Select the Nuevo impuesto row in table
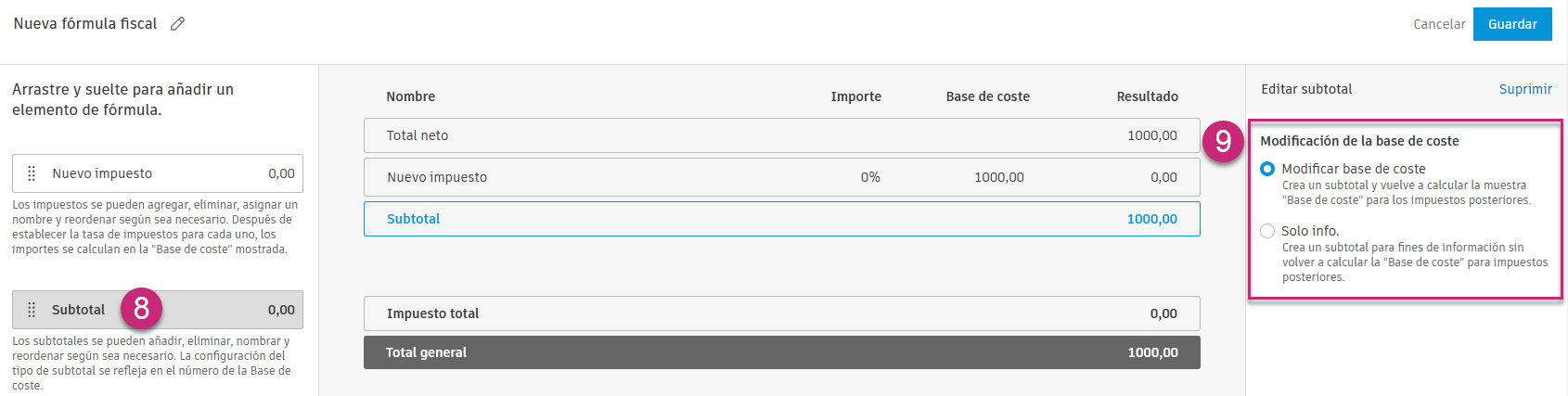Viewport: 1568px width, 396px height. (781, 177)
